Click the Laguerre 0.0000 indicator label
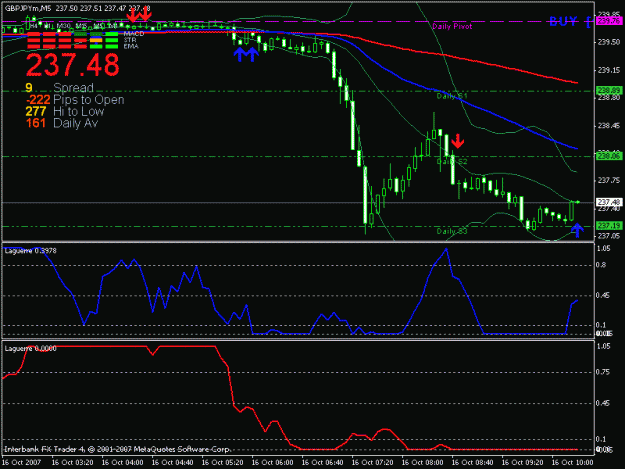The height and width of the screenshot is (469, 625). point(30,349)
